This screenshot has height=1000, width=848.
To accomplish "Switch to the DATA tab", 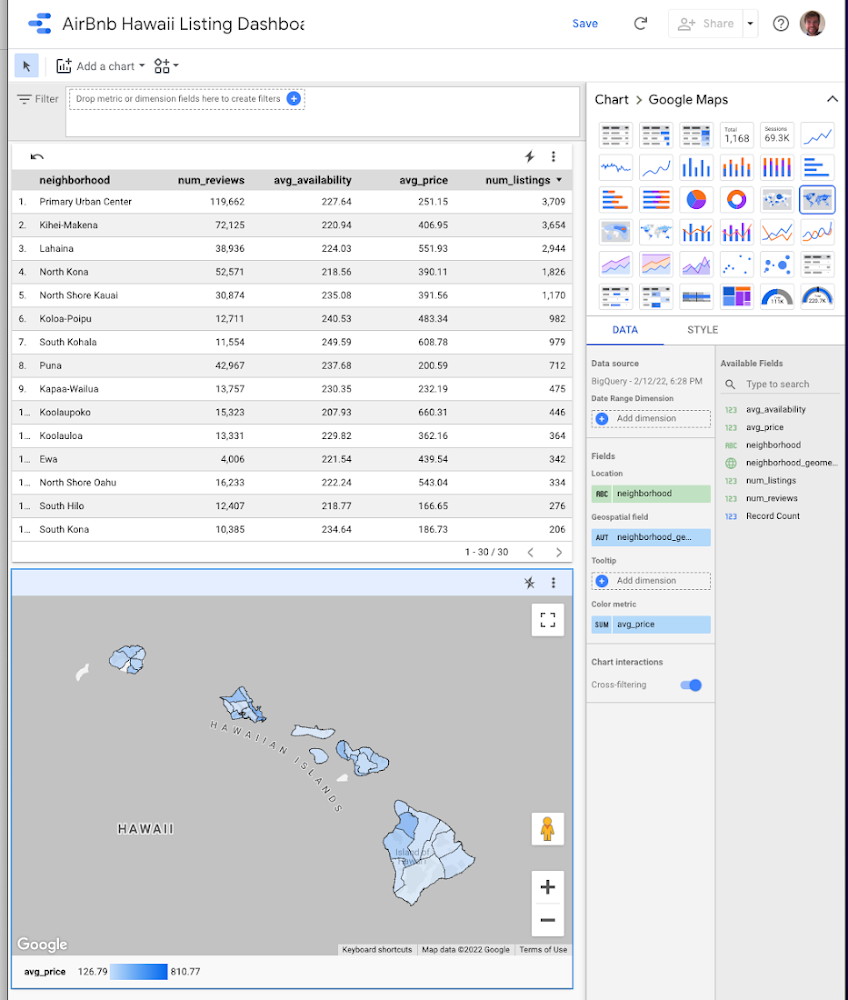I will [x=625, y=330].
